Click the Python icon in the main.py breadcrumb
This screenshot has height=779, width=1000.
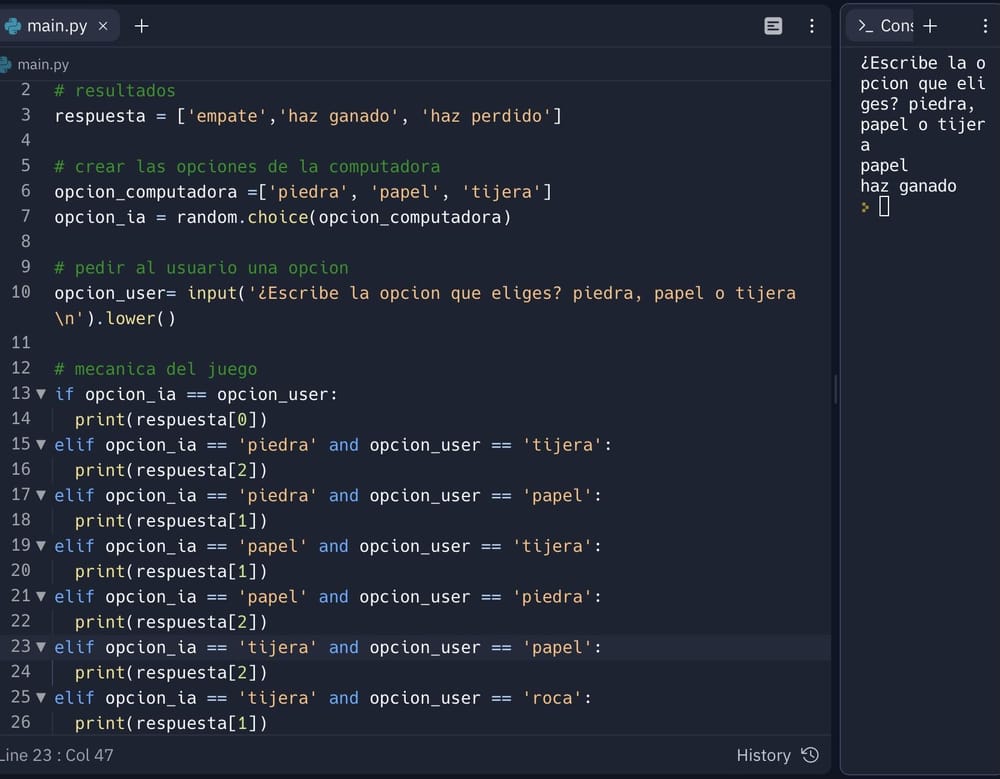[x=7, y=64]
